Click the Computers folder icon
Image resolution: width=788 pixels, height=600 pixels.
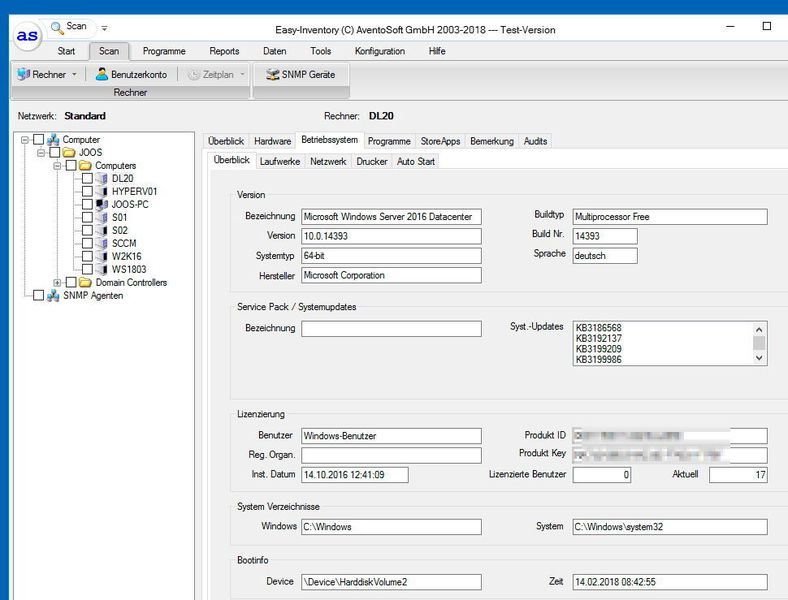click(85, 165)
